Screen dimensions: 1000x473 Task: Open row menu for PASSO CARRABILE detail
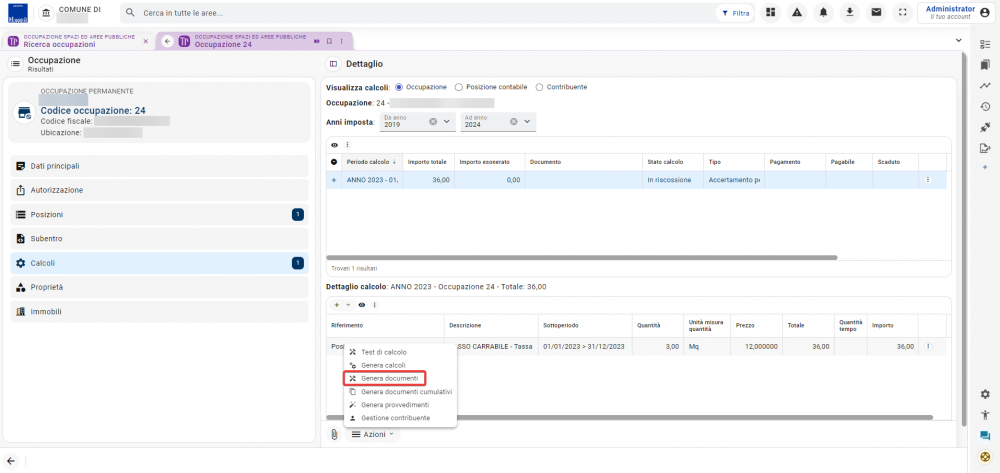tap(927, 347)
